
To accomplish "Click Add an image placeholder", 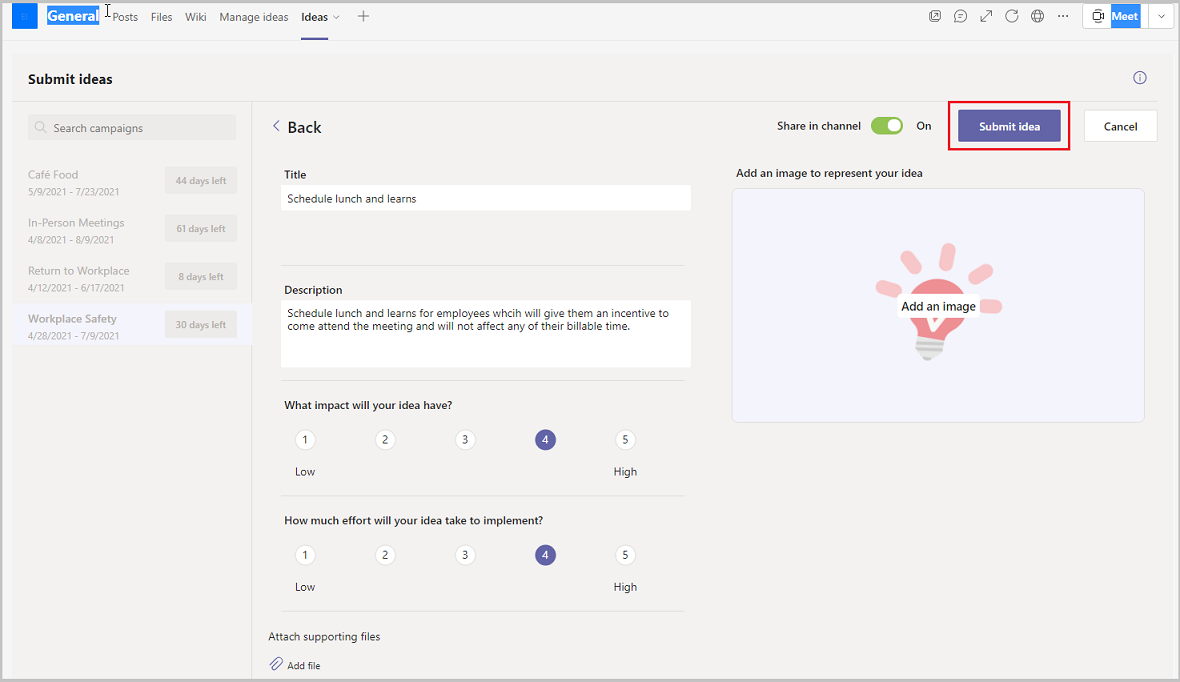I will (x=938, y=306).
